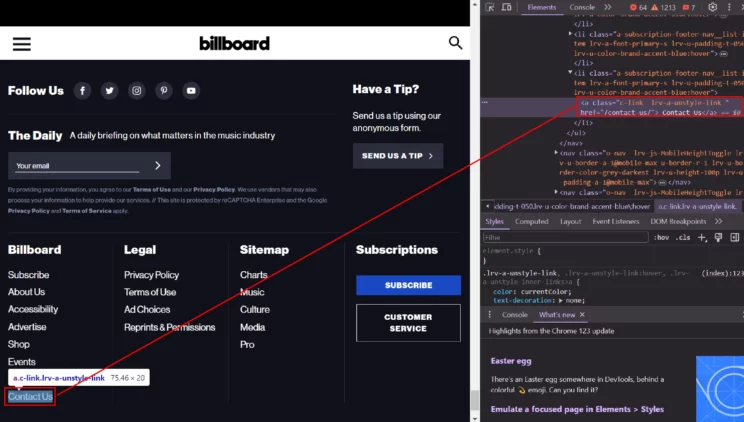Open Billboard's YouTube icon
This screenshot has width=744, height=422.
pos(191,91)
